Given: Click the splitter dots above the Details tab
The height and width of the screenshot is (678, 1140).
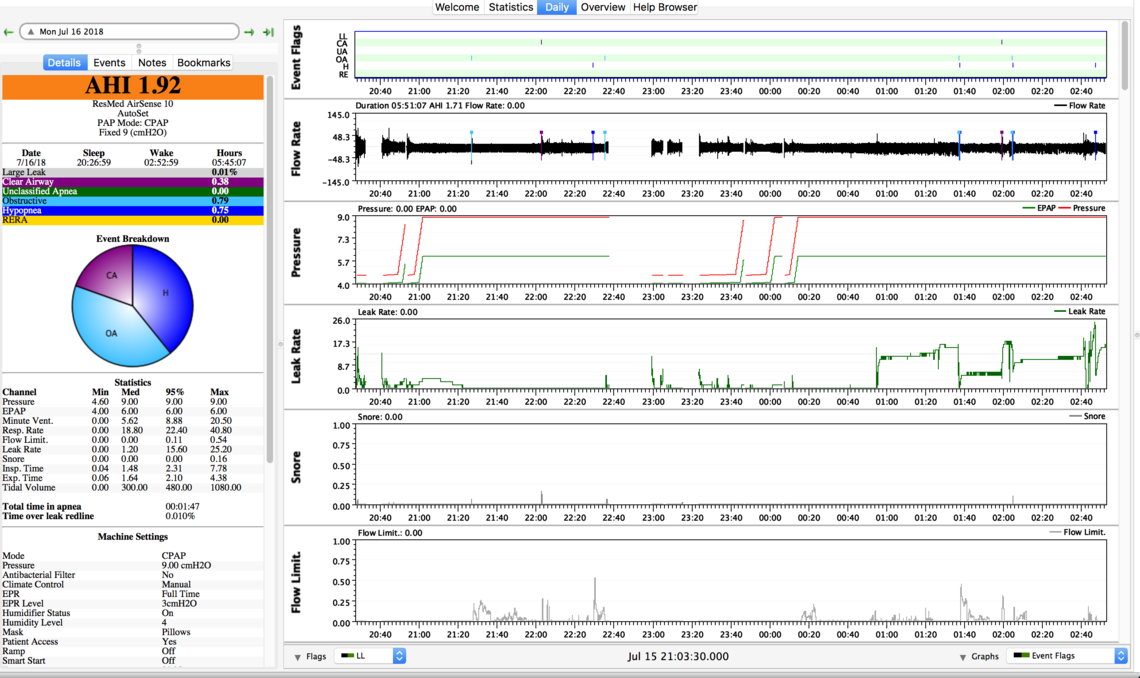Looking at the screenshot, I should 139,48.
